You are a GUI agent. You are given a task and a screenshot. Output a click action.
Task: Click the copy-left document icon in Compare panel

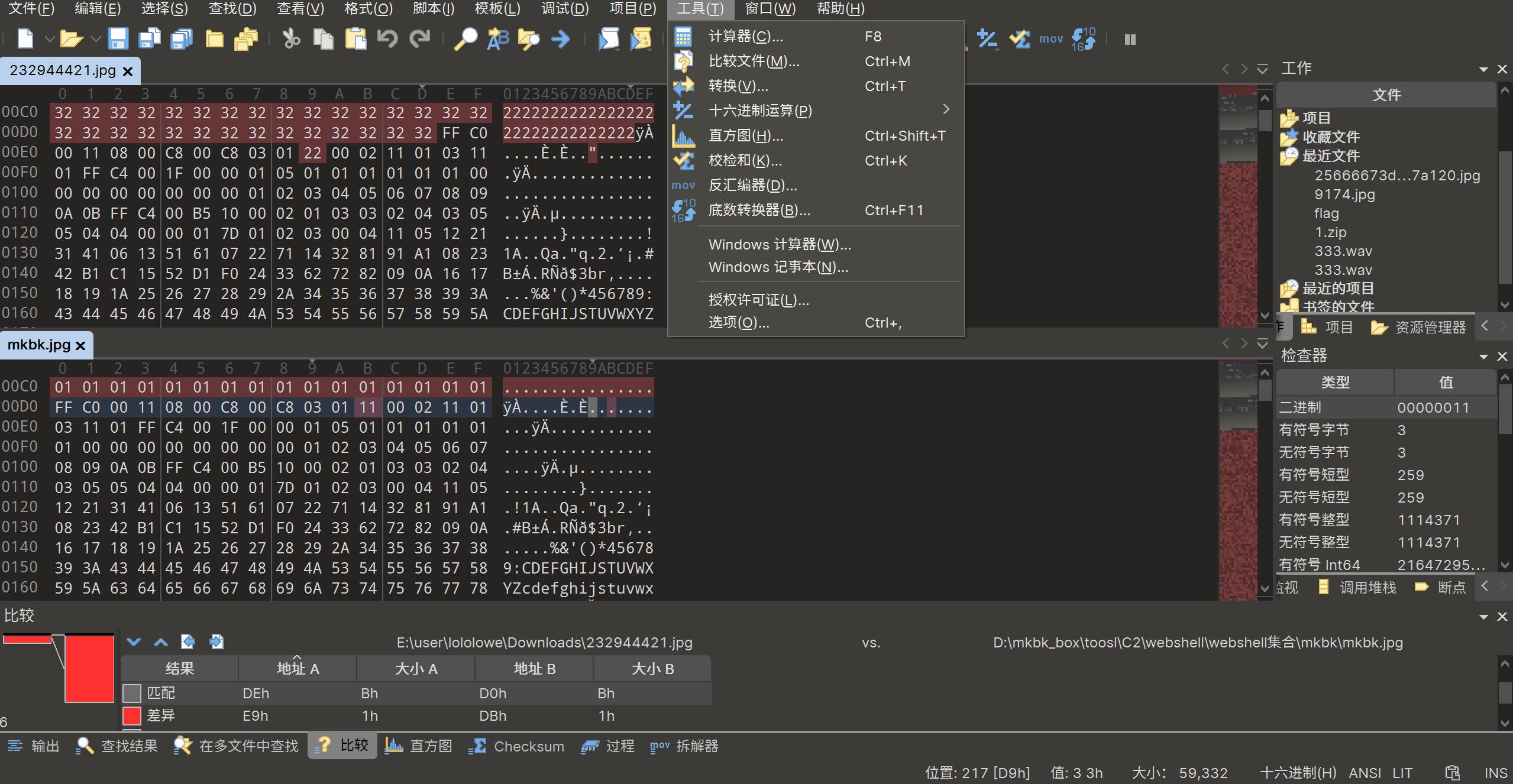tap(188, 642)
